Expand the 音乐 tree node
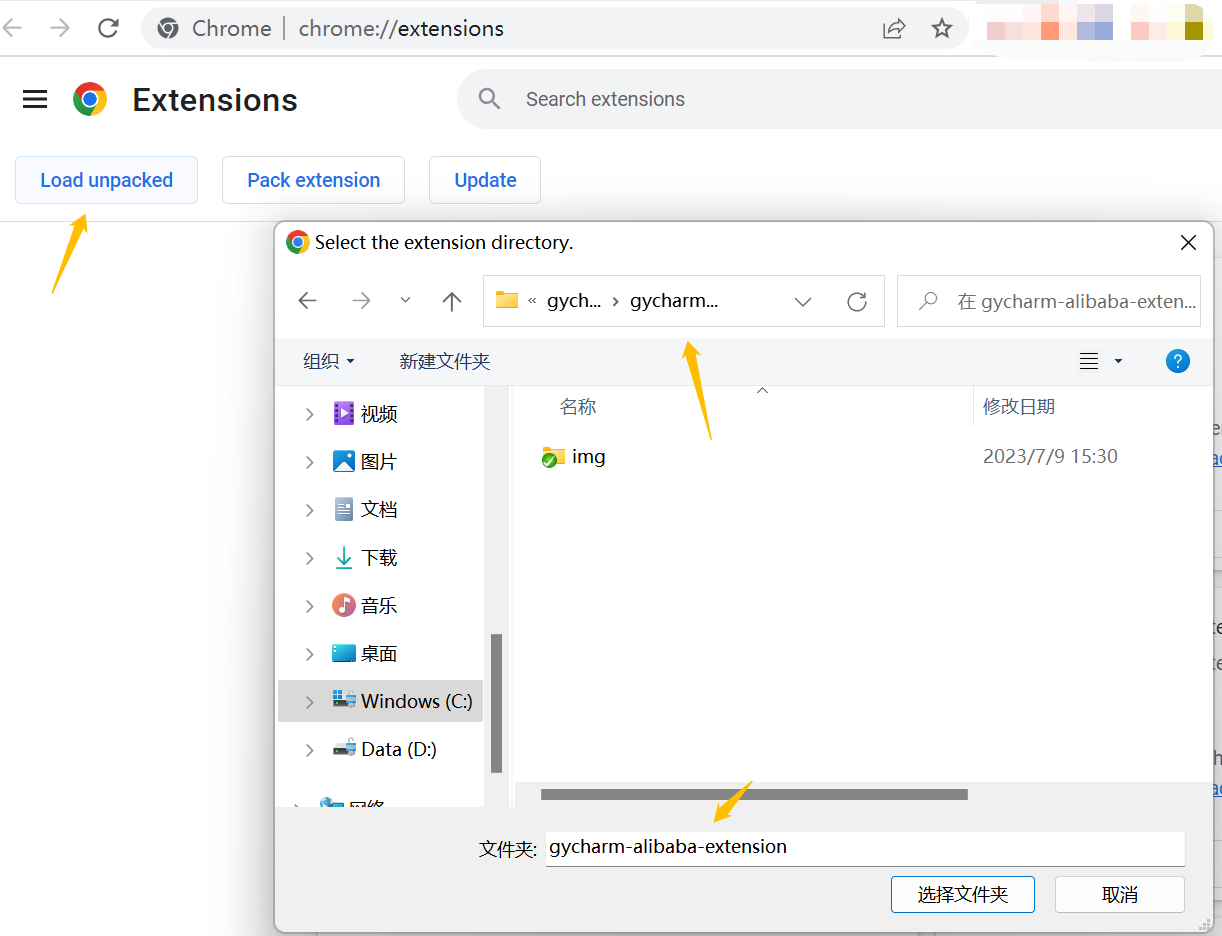The width and height of the screenshot is (1222, 936). tap(310, 606)
